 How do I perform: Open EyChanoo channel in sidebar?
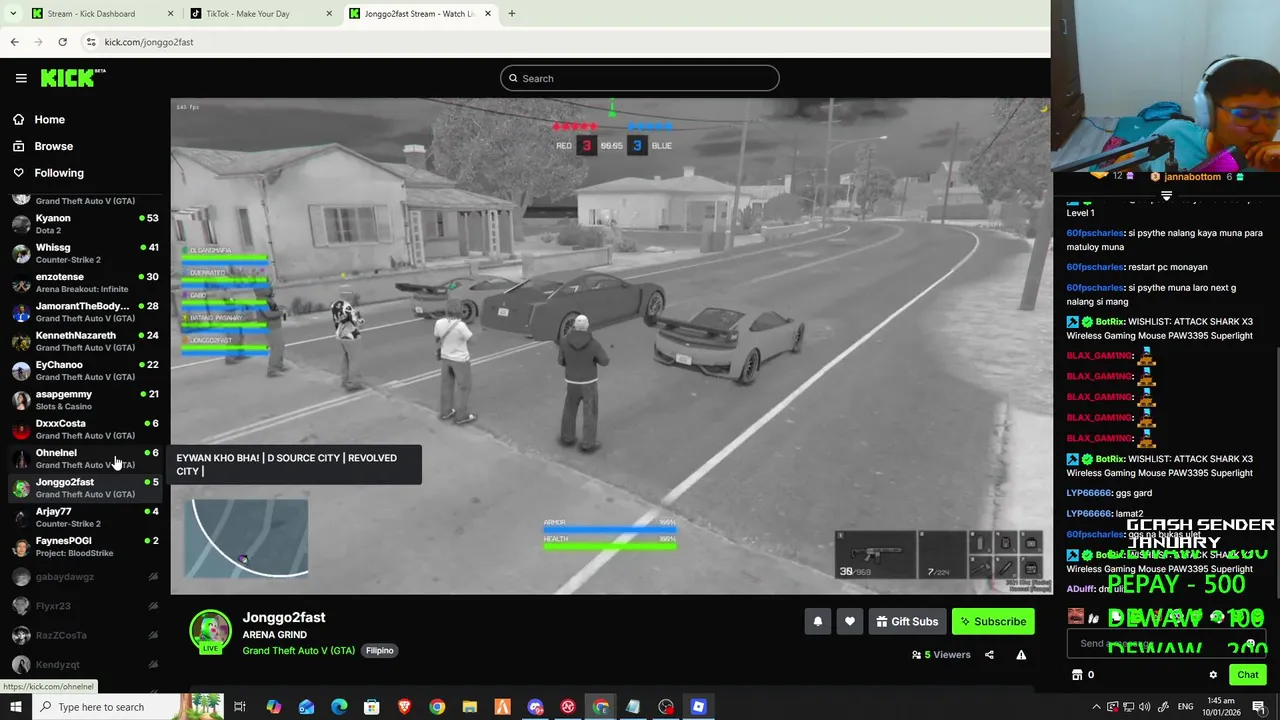pos(85,370)
